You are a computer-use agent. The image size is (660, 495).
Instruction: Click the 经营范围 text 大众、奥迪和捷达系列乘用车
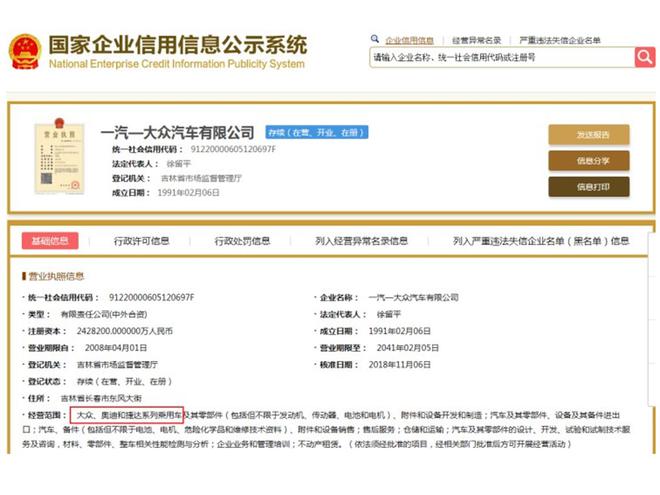(x=128, y=415)
